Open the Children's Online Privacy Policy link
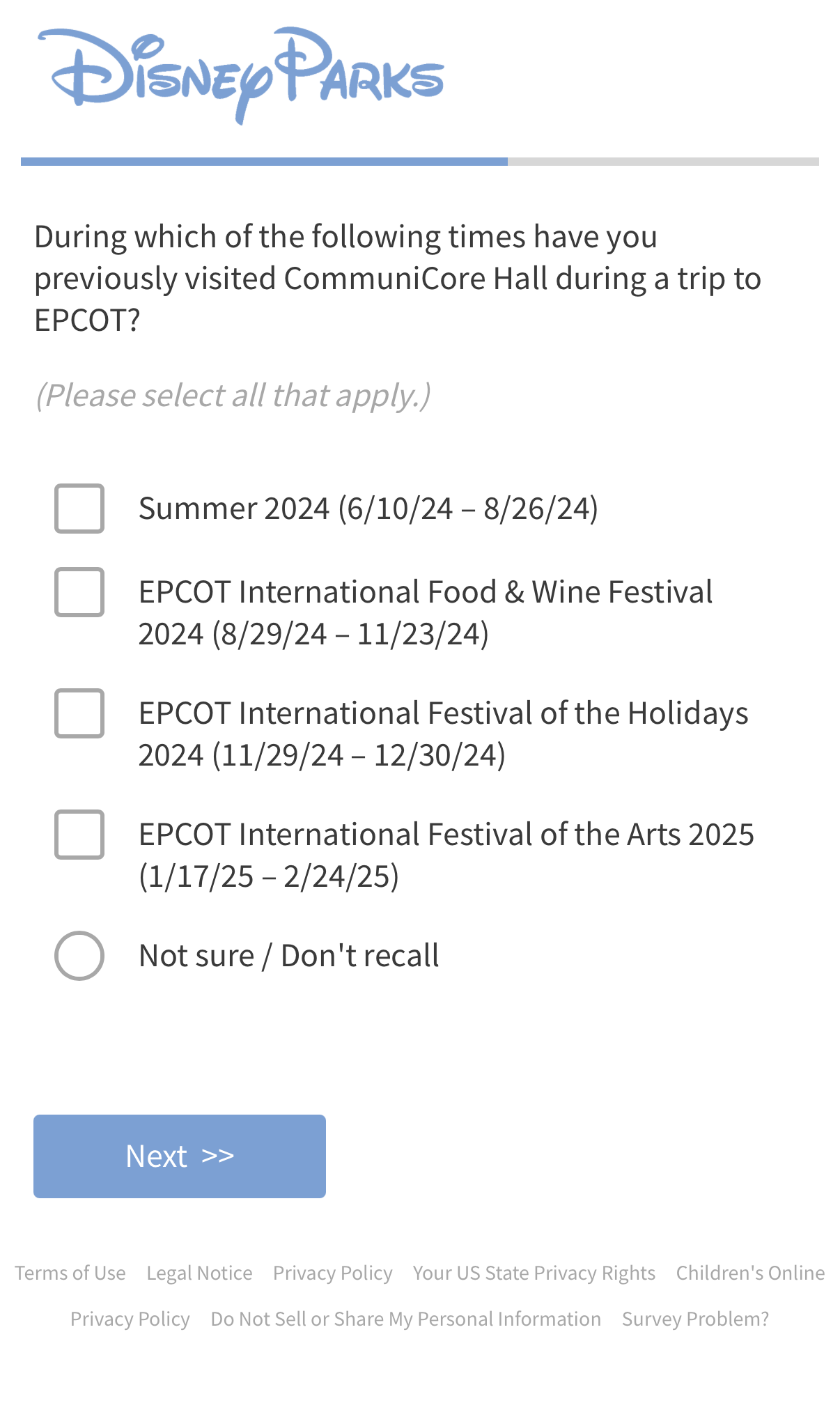The height and width of the screenshot is (1410, 840). tap(750, 1273)
